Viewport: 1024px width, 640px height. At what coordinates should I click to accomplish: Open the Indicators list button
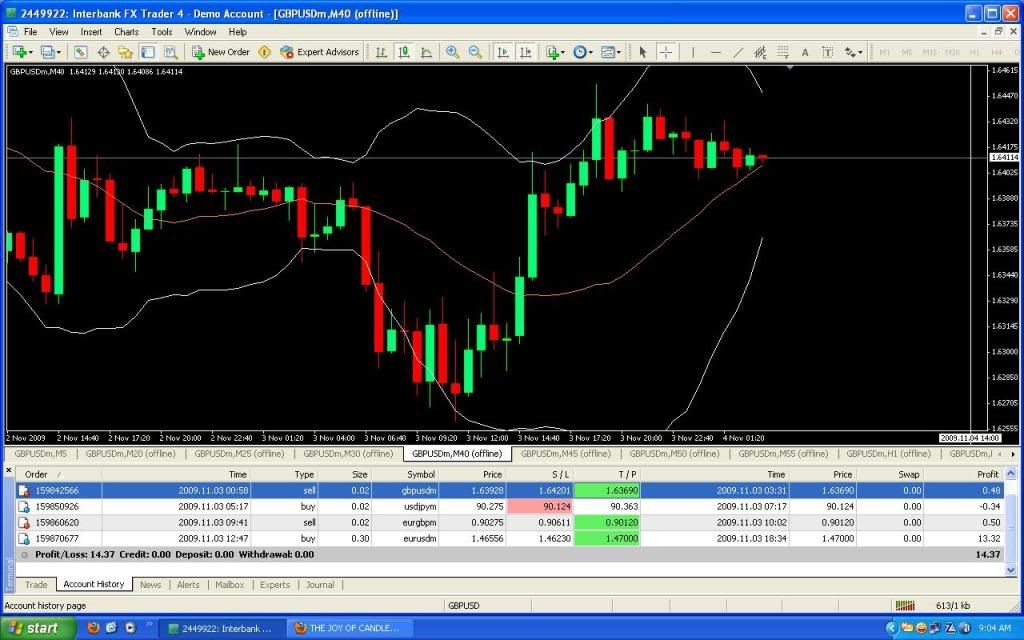552,52
